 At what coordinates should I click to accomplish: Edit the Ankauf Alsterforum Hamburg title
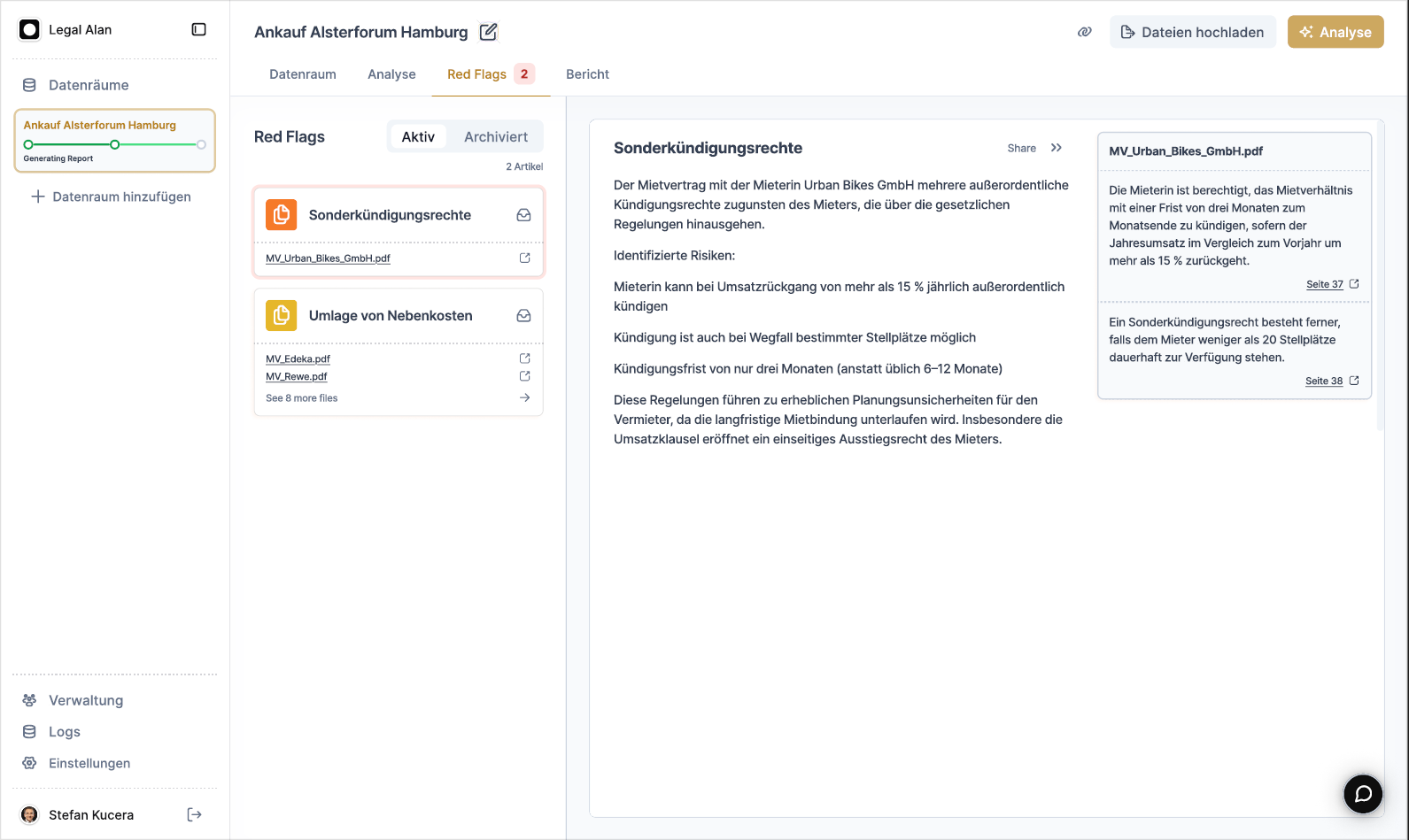tap(488, 32)
